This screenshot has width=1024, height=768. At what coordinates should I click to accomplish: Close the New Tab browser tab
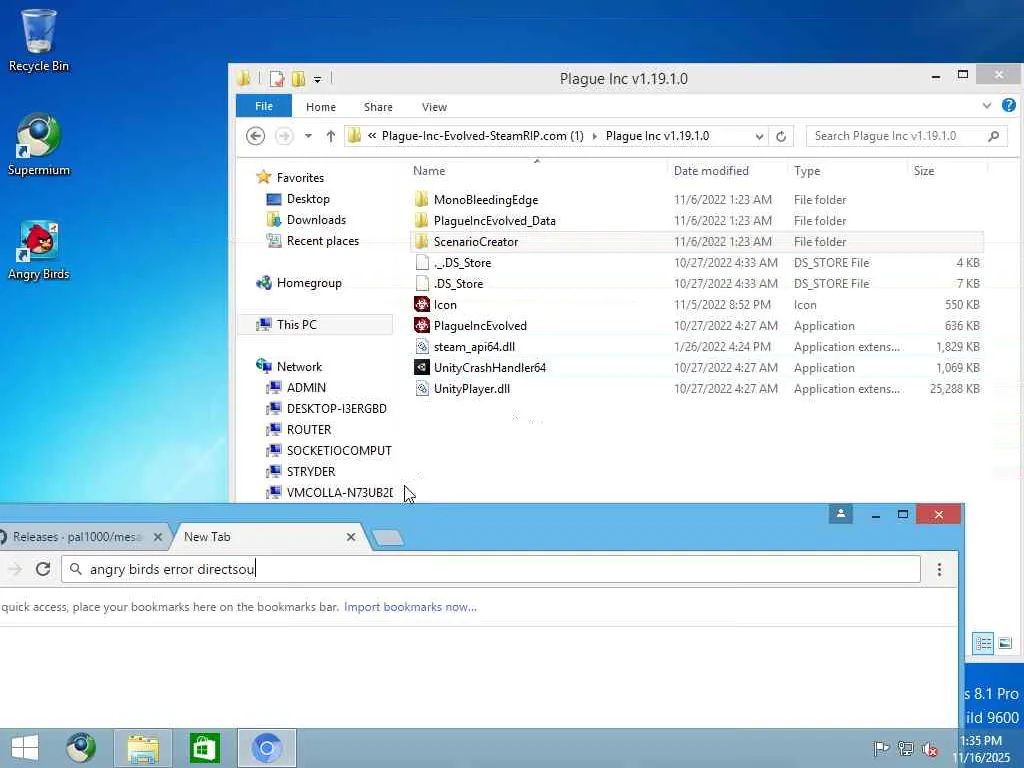(x=351, y=537)
